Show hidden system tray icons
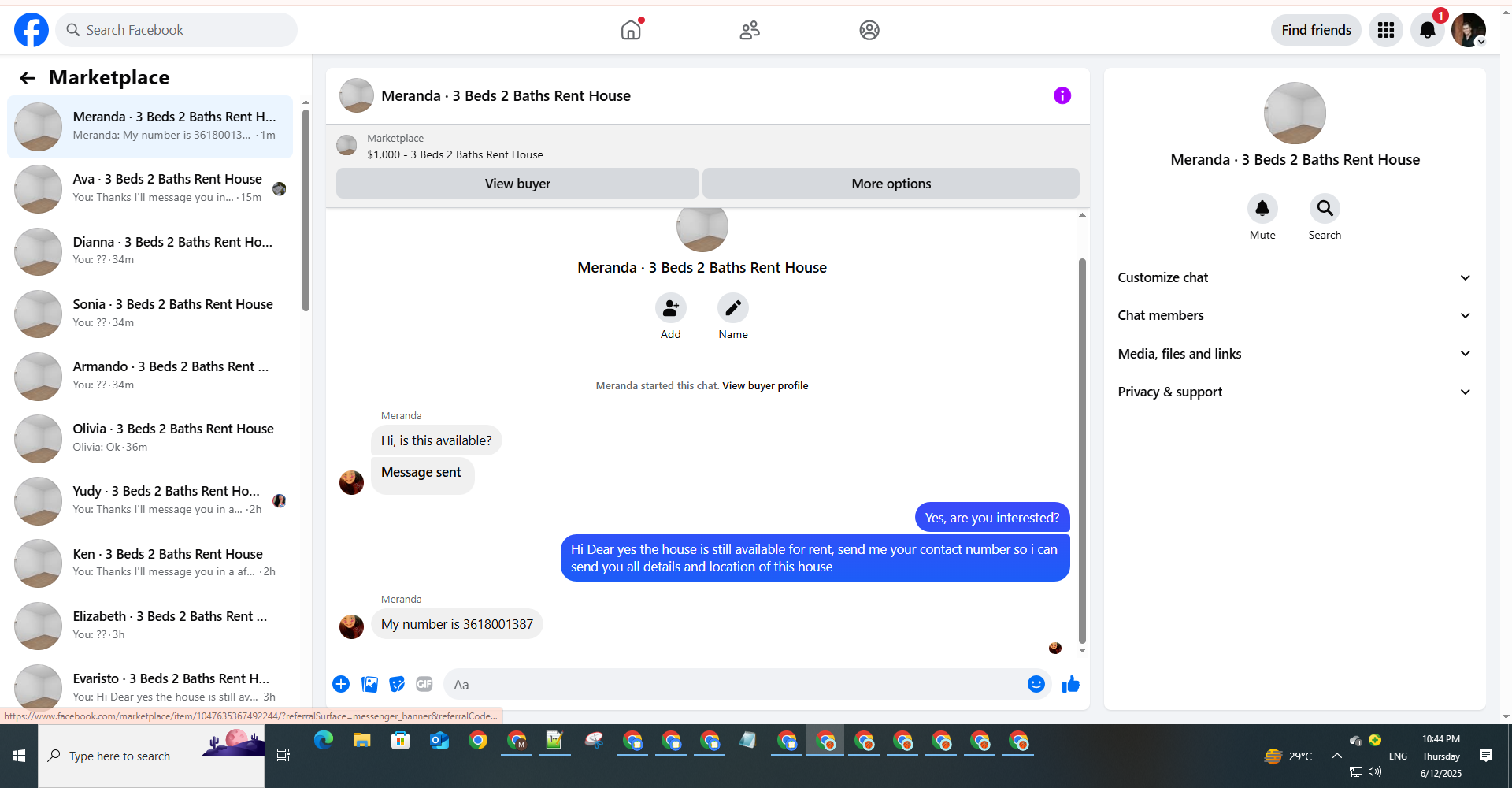The height and width of the screenshot is (788, 1512). [x=1337, y=756]
